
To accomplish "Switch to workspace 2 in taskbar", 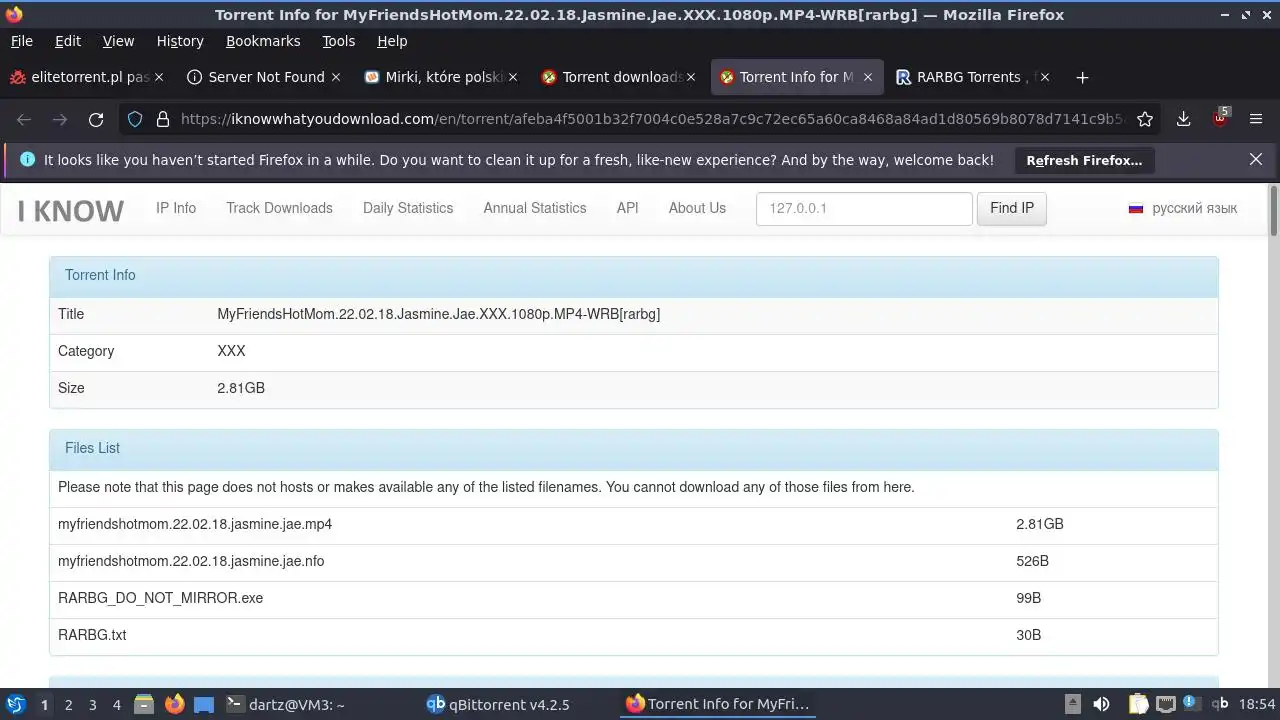I will coord(68,704).
